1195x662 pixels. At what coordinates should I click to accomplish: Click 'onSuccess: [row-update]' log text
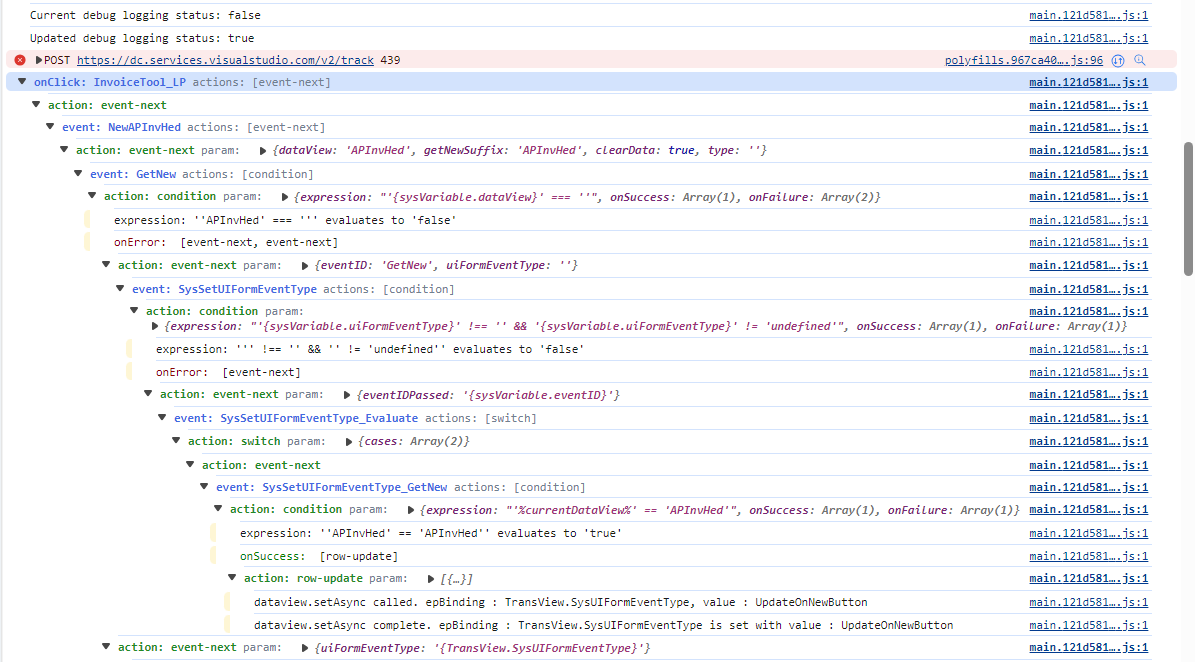(319, 556)
